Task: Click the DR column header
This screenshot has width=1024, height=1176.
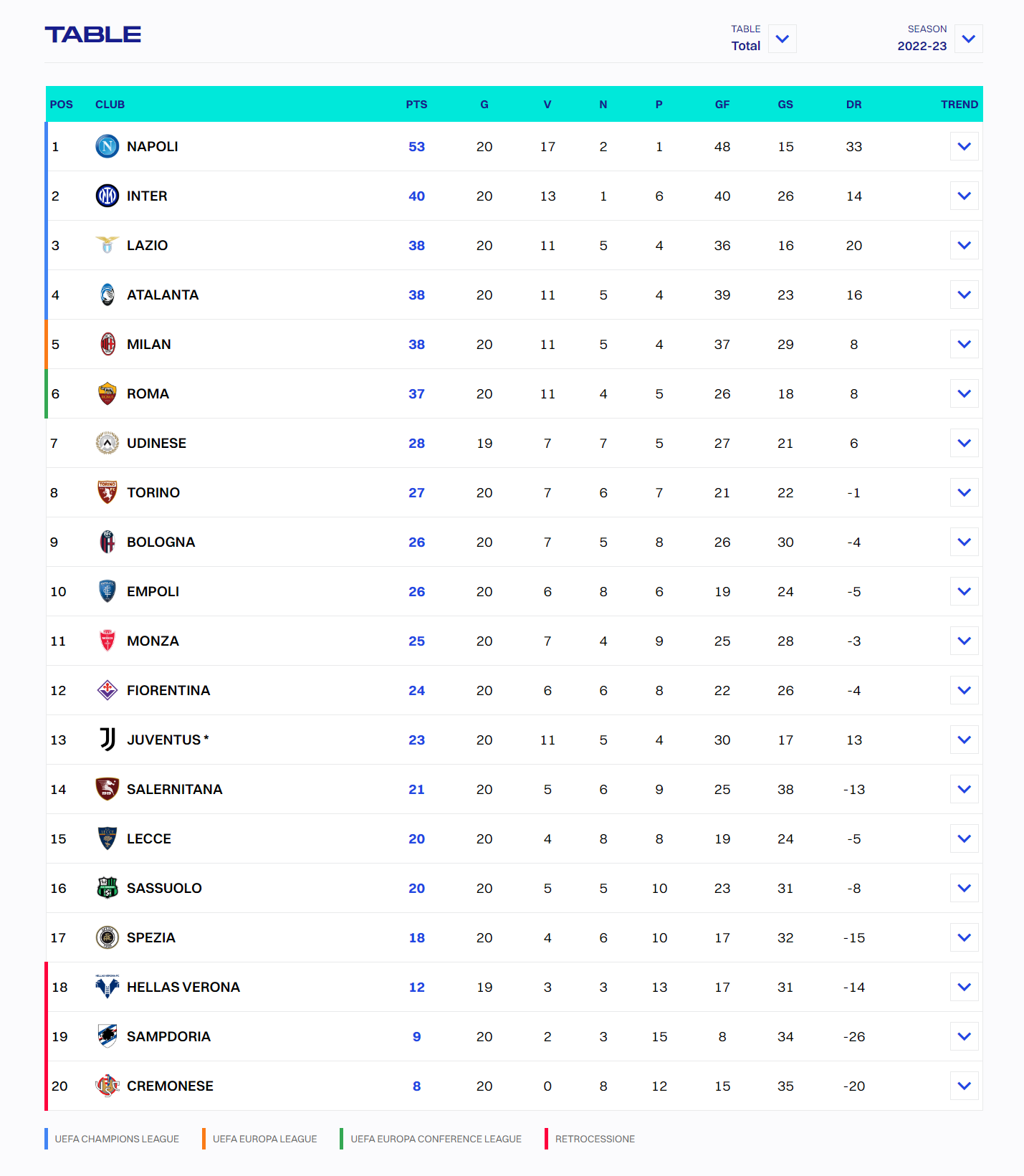Action: 853,105
